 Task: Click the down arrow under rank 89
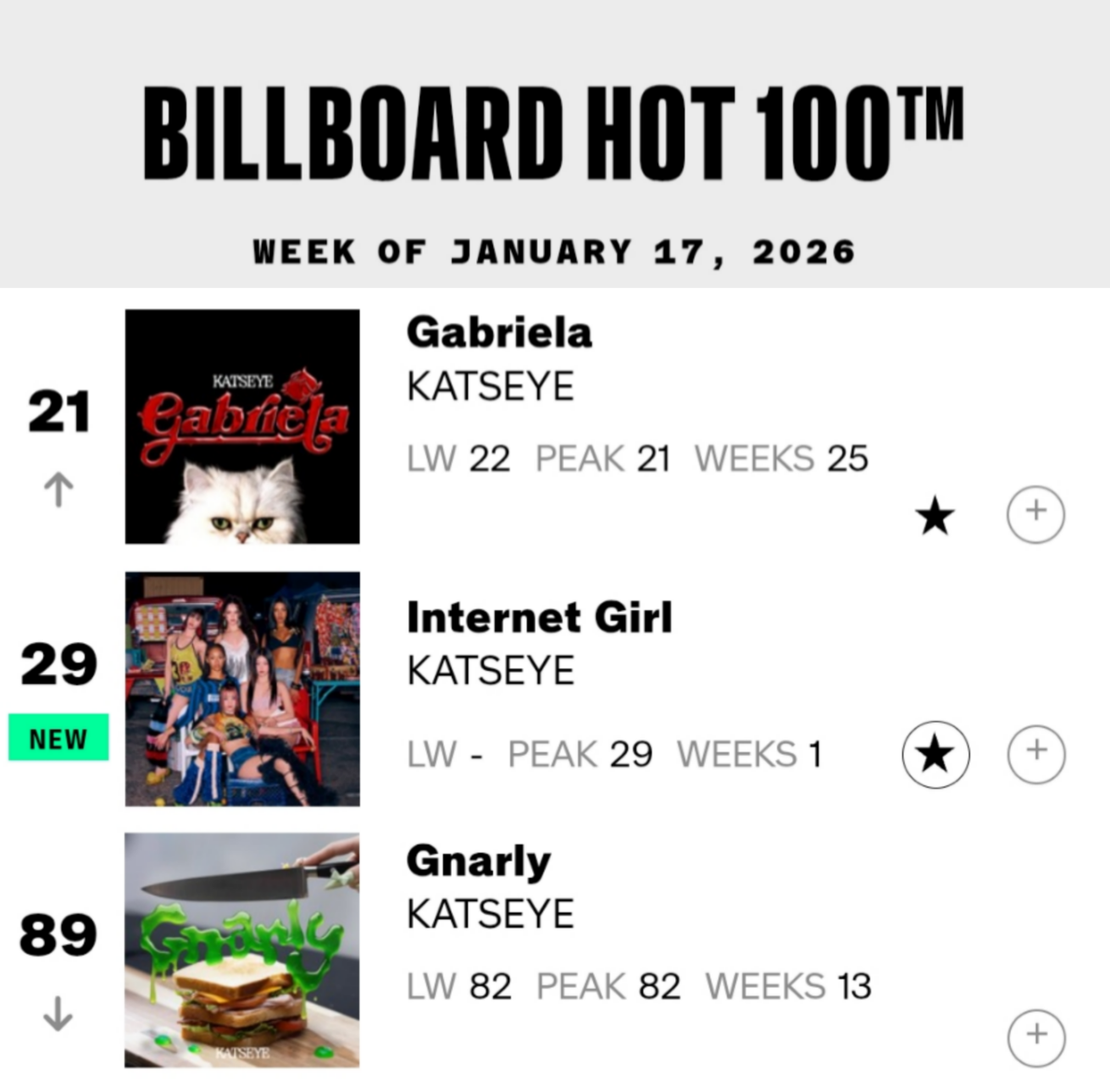tap(58, 1013)
